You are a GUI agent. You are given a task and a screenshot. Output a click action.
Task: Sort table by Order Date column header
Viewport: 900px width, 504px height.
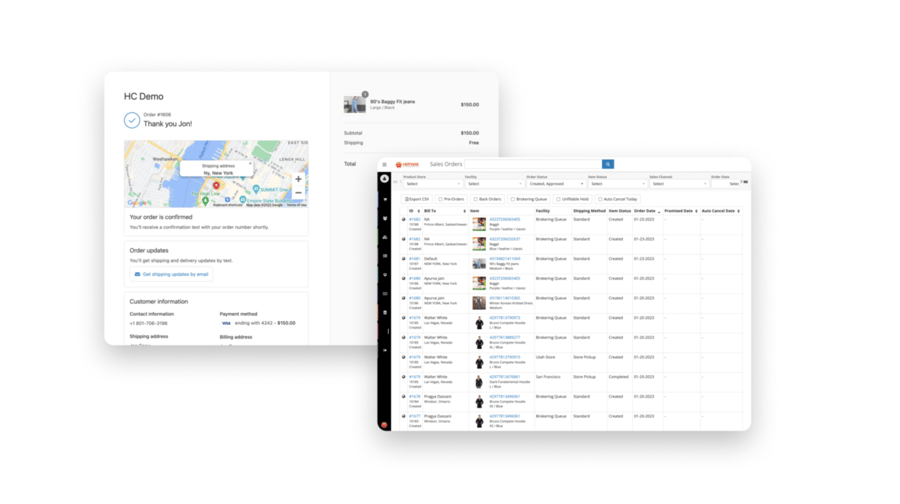[645, 211]
